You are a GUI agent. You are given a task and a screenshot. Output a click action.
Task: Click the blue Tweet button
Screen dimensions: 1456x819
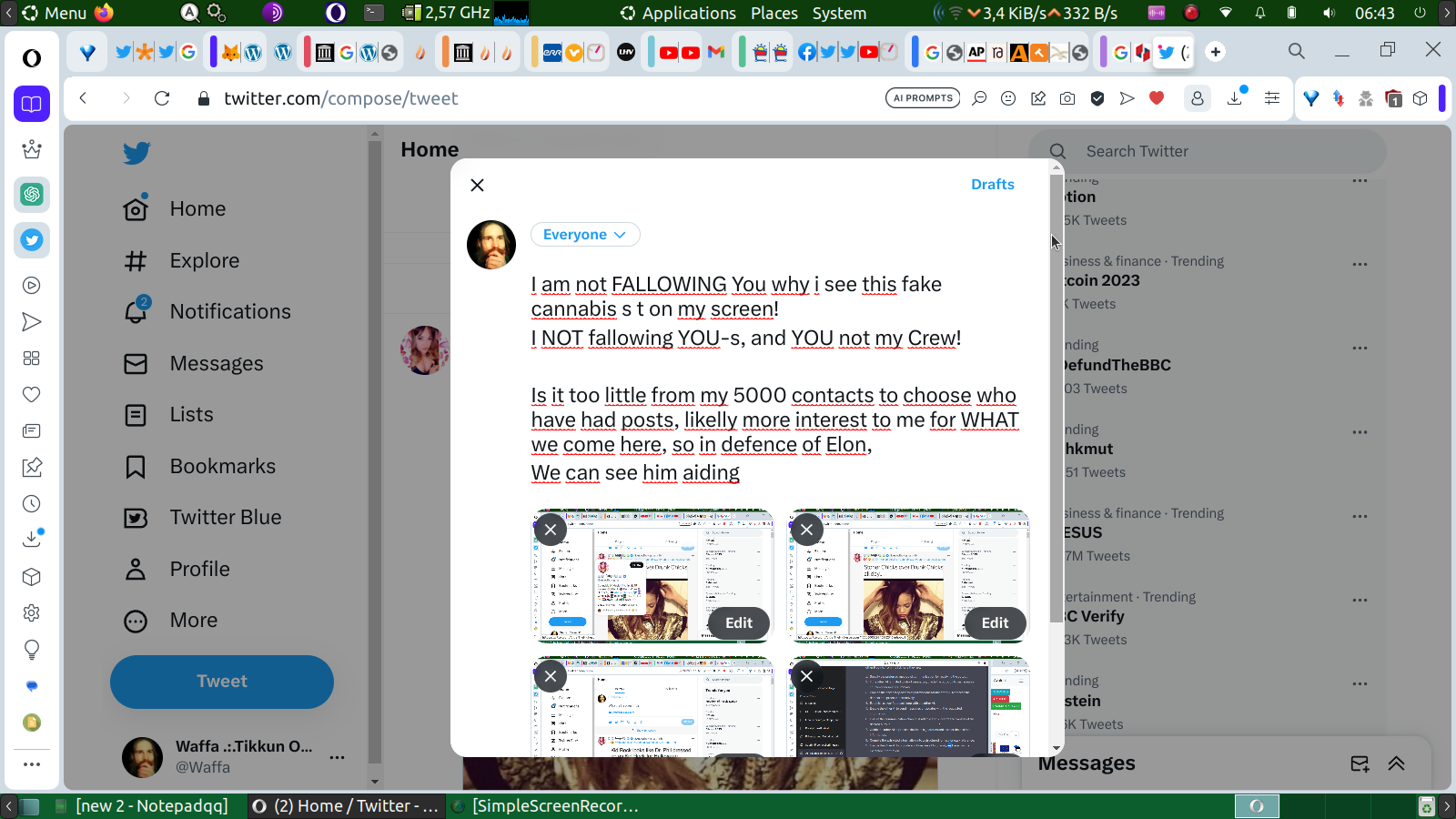[x=222, y=682]
